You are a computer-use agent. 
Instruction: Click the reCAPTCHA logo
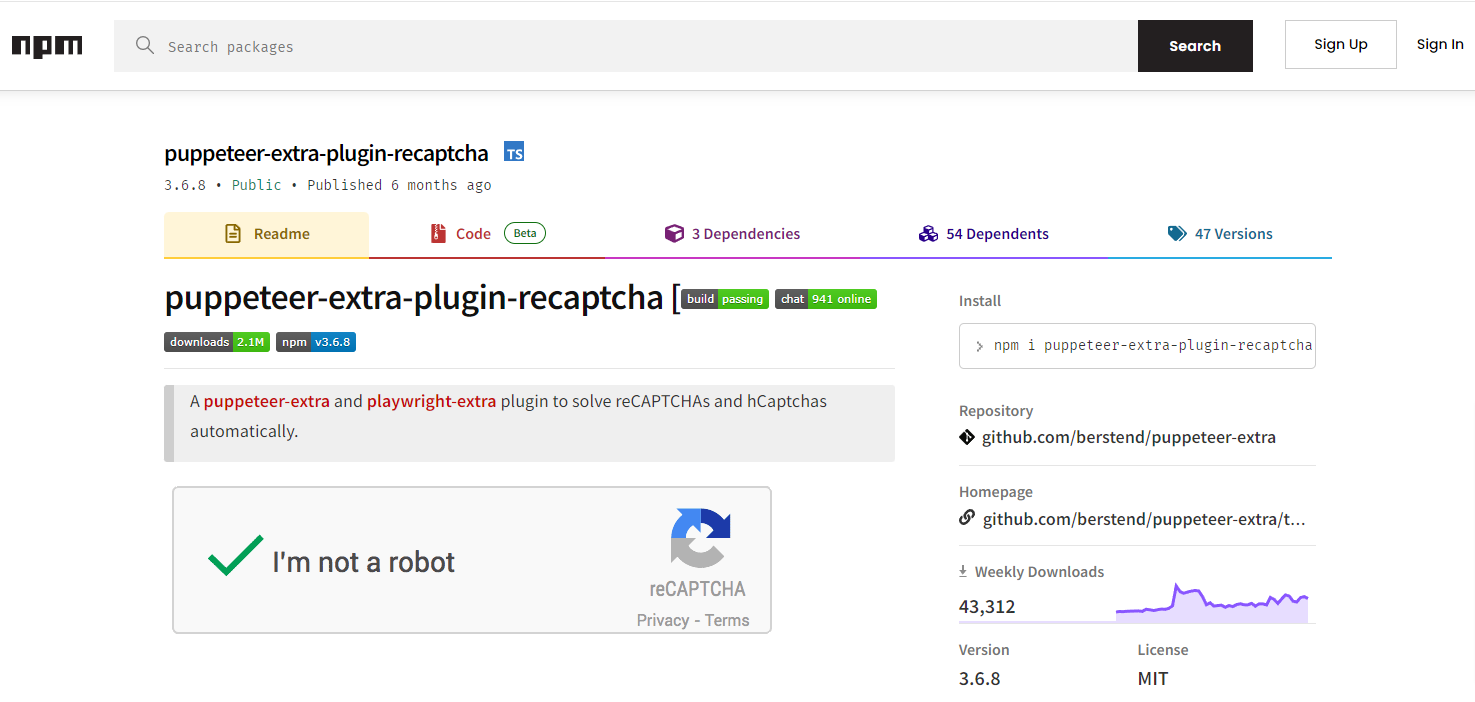(700, 538)
